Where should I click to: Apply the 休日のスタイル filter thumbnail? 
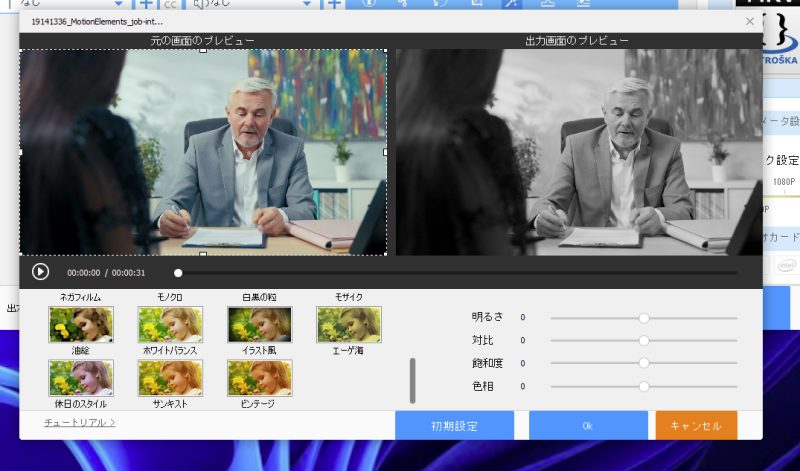[x=81, y=377]
